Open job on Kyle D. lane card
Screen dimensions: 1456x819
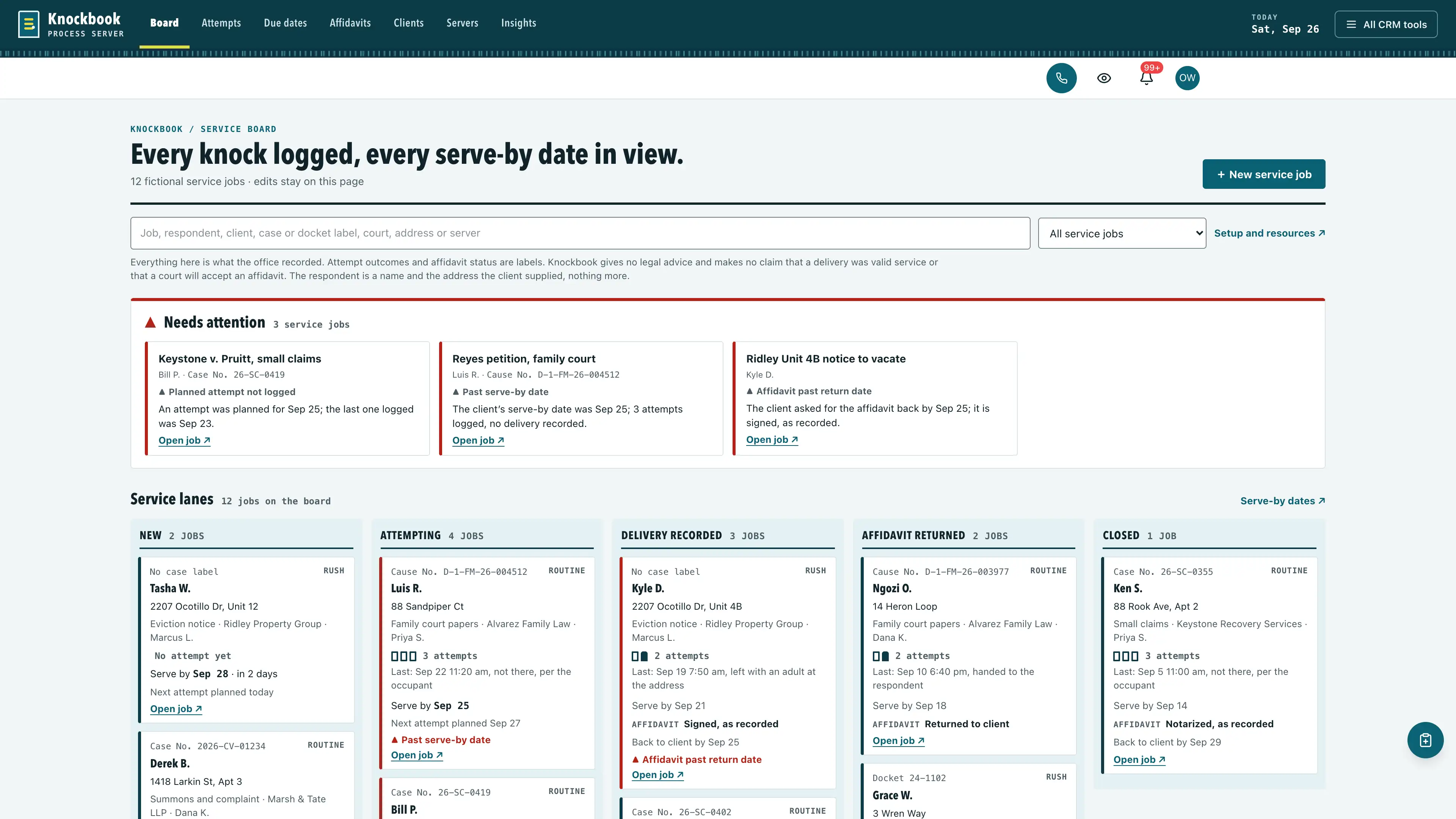tap(658, 775)
